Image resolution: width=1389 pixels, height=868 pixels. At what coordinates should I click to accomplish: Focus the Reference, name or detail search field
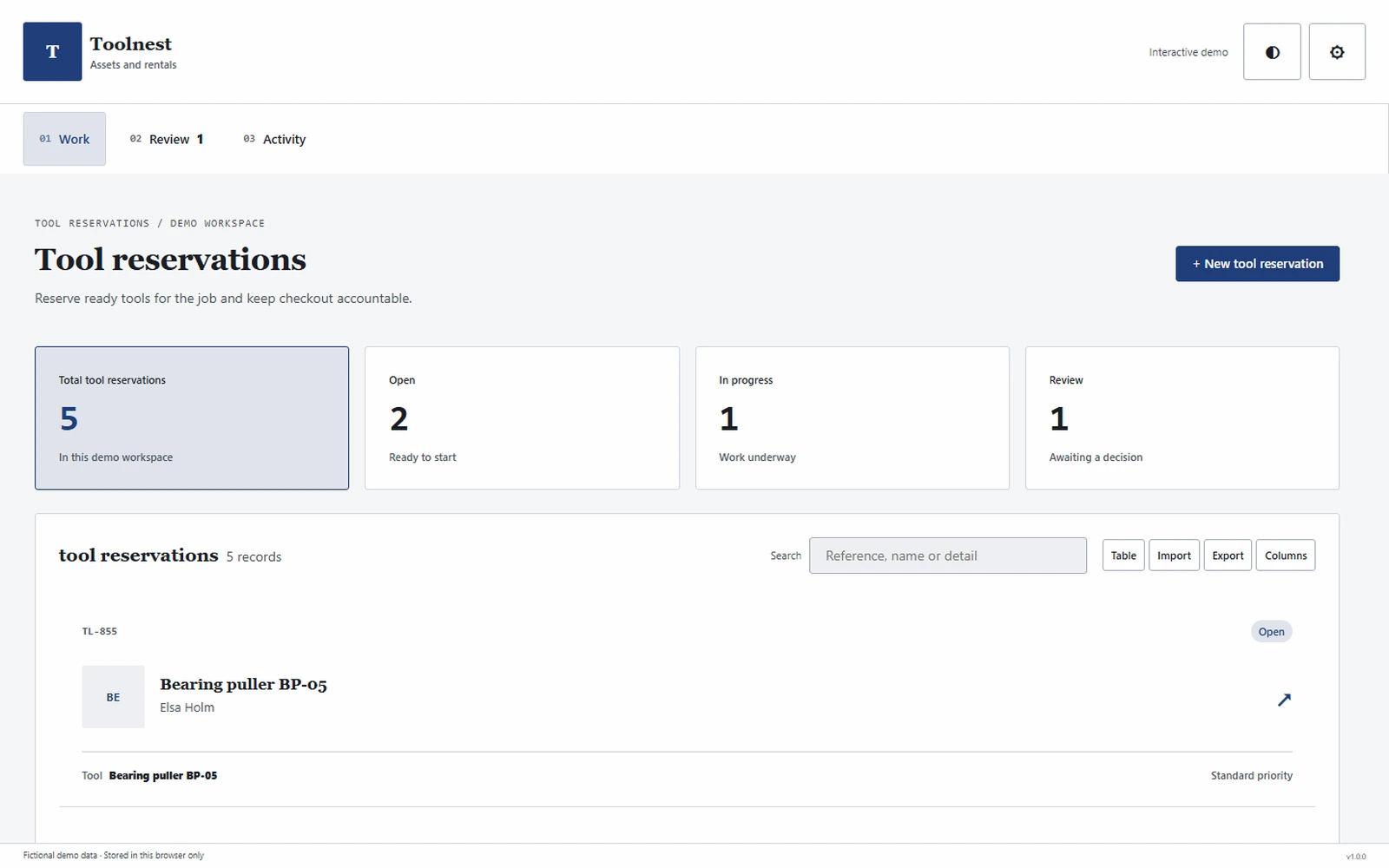pos(948,556)
